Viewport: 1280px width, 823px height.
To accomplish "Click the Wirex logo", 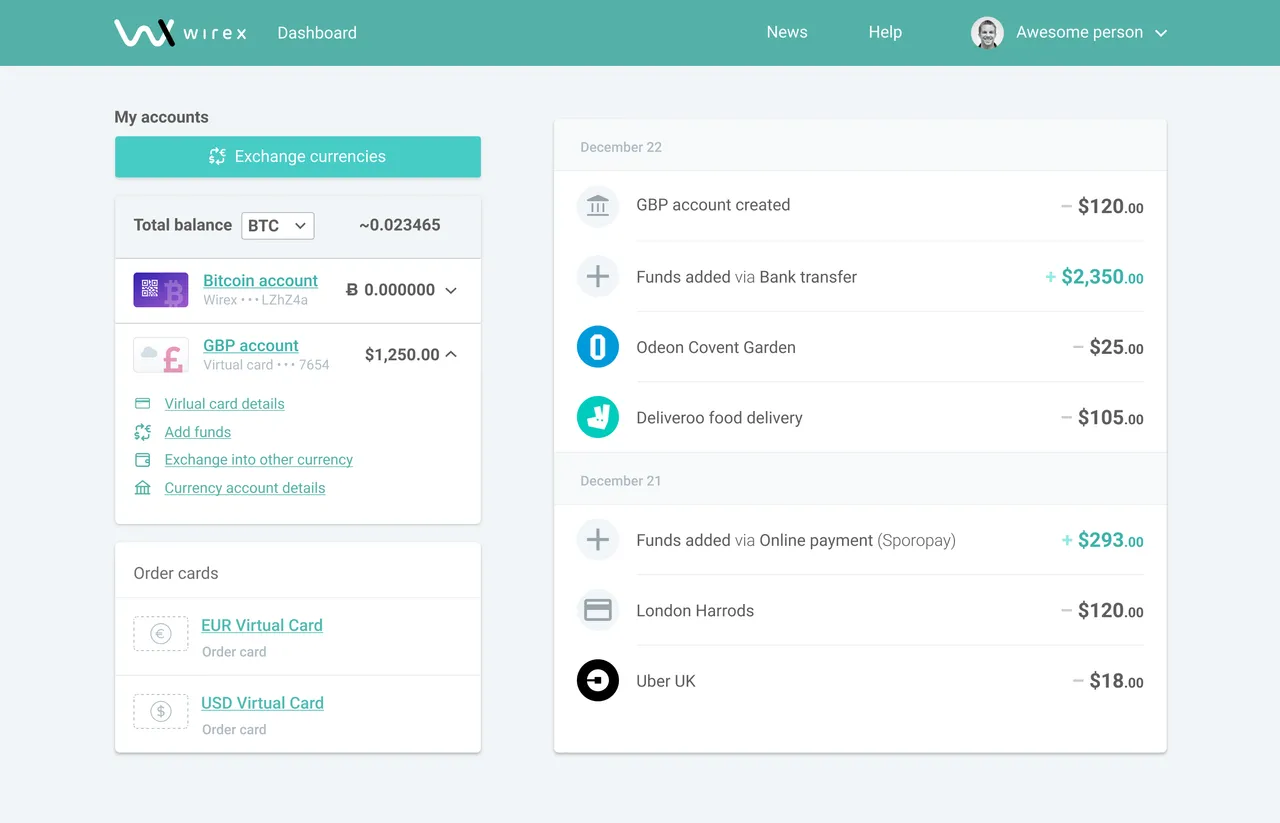I will [180, 33].
